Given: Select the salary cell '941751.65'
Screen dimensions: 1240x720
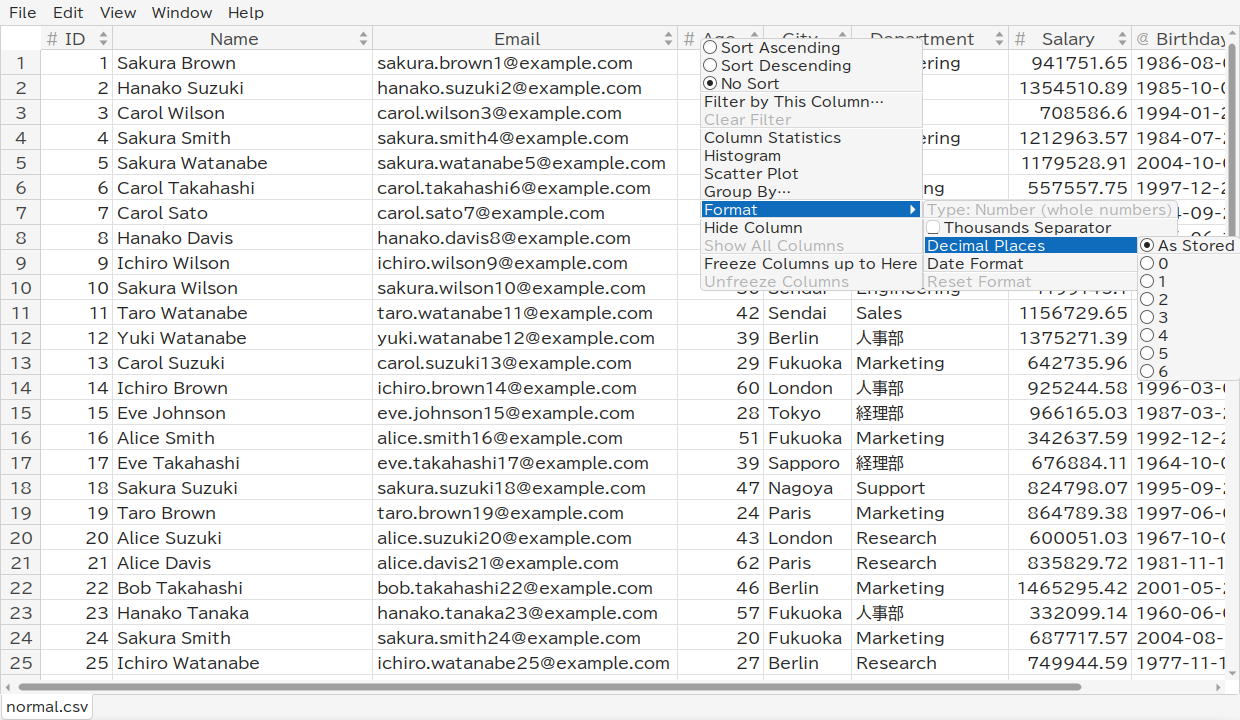Looking at the screenshot, I should point(1070,63).
